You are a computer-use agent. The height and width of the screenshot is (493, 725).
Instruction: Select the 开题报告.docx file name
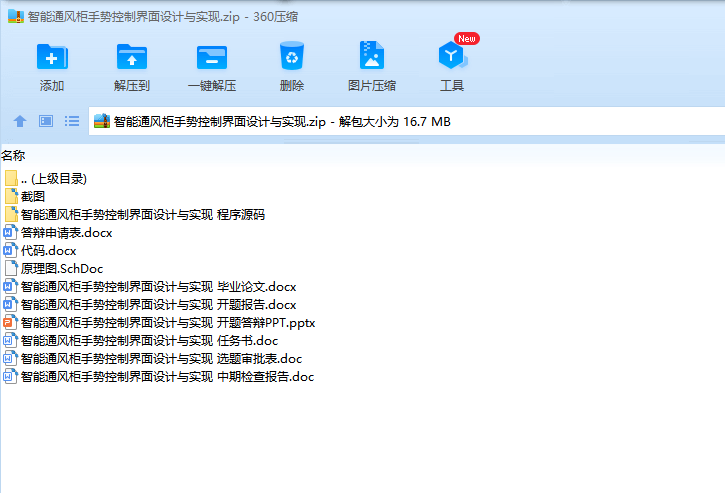tap(158, 305)
